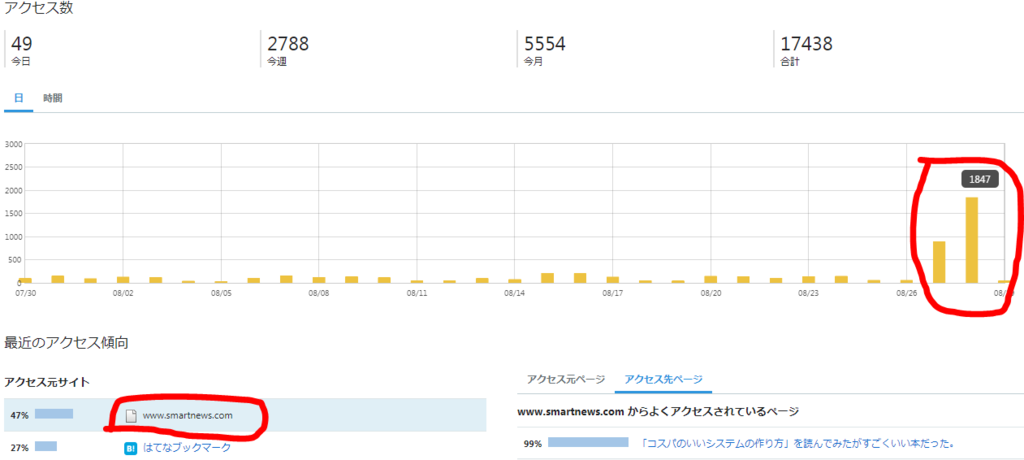Open the はてなブックマーク referrer link
The width and height of the screenshot is (1024, 460).
187,448
